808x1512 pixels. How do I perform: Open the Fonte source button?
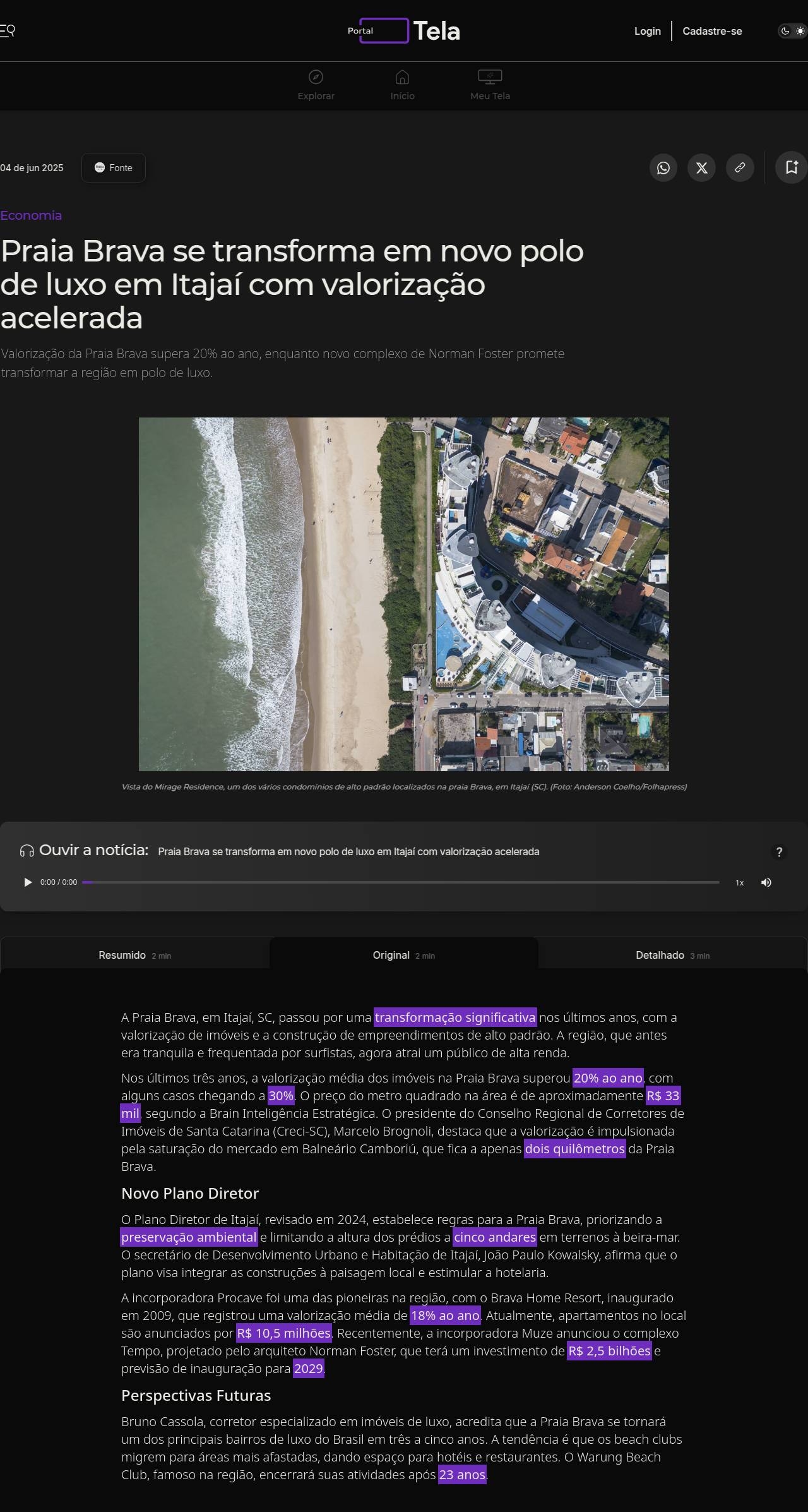(x=114, y=168)
